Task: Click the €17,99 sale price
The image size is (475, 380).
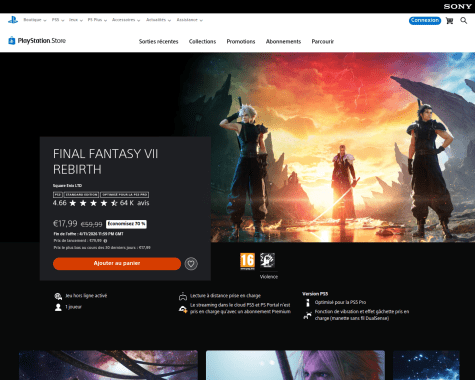Action: pos(65,224)
